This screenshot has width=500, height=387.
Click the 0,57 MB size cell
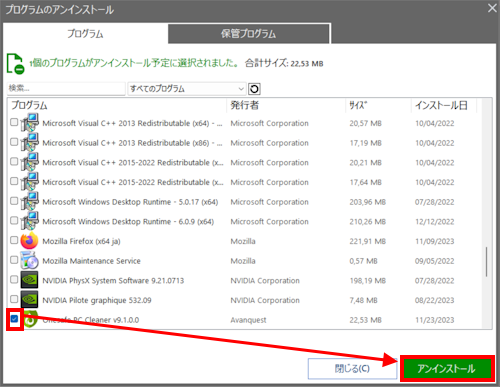click(363, 261)
